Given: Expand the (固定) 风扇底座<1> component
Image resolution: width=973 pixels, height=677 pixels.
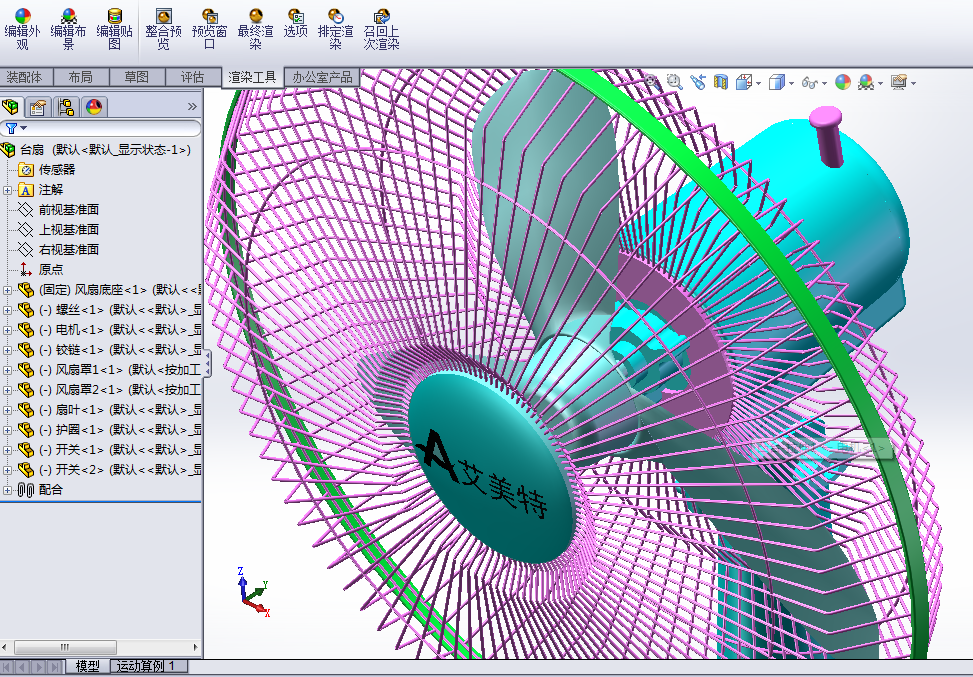Looking at the screenshot, I should click(7, 290).
